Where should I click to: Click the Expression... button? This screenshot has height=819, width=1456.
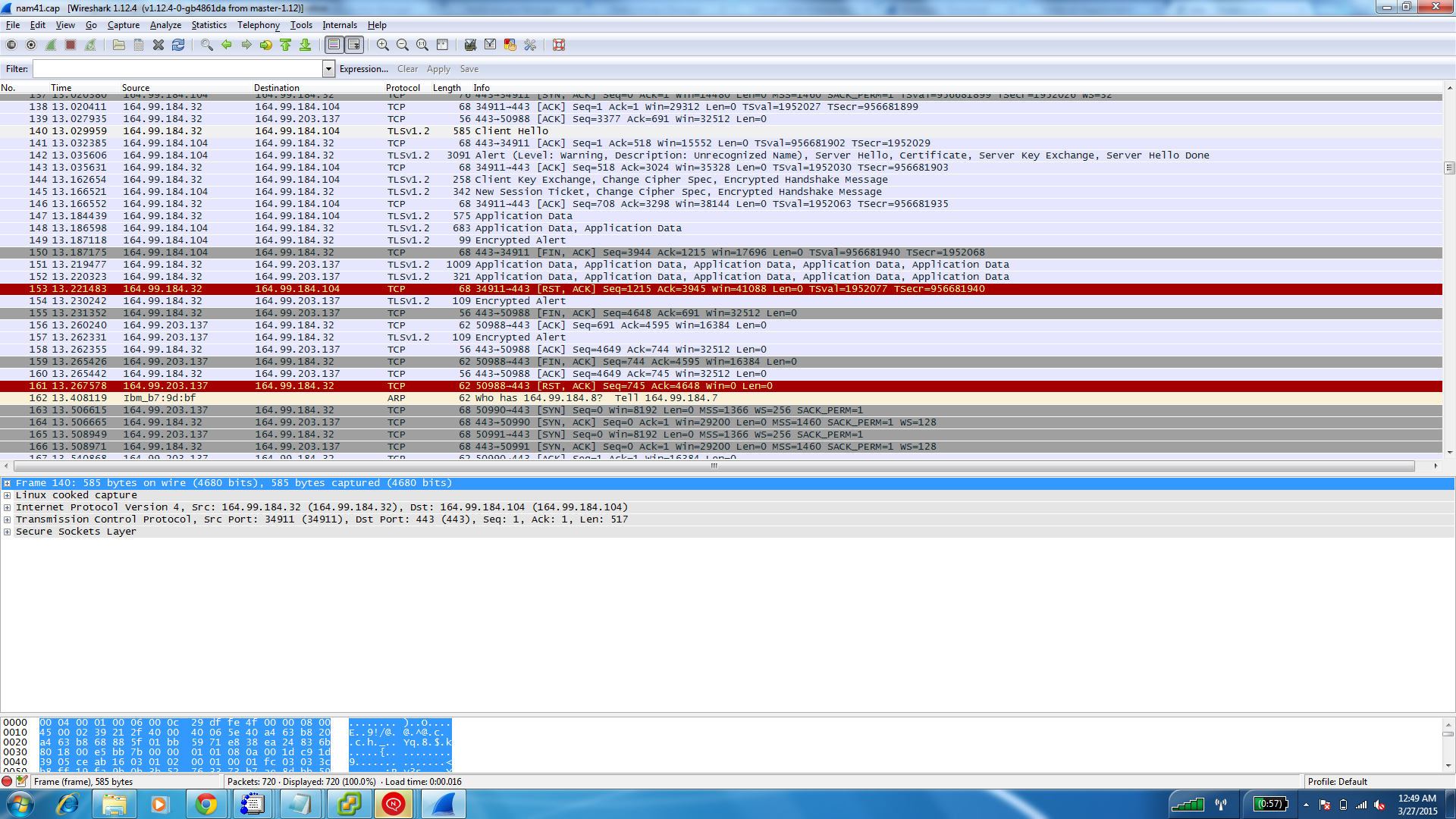pos(364,69)
